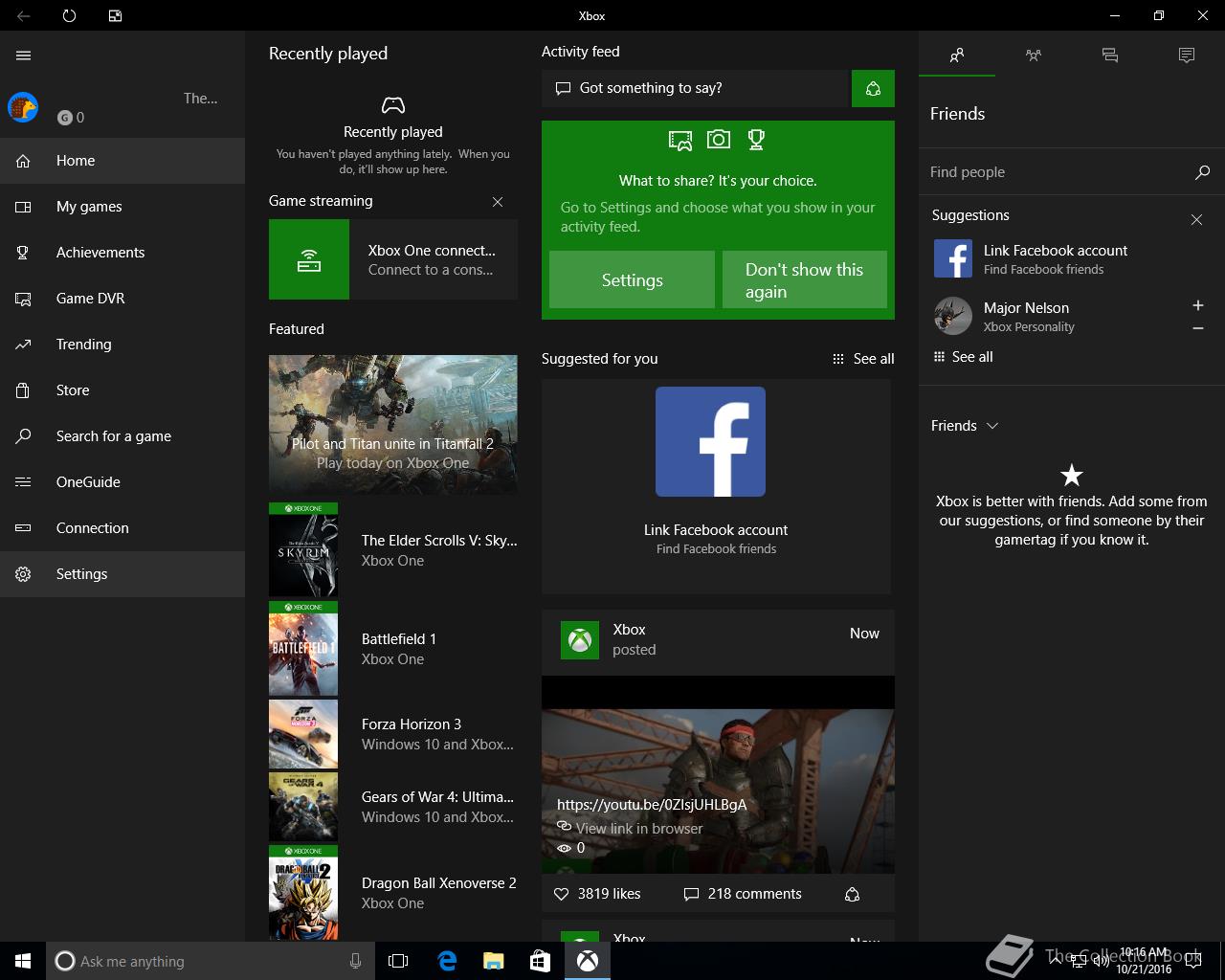Click Xbox poster avatar icon
The height and width of the screenshot is (980, 1225).
(579, 640)
